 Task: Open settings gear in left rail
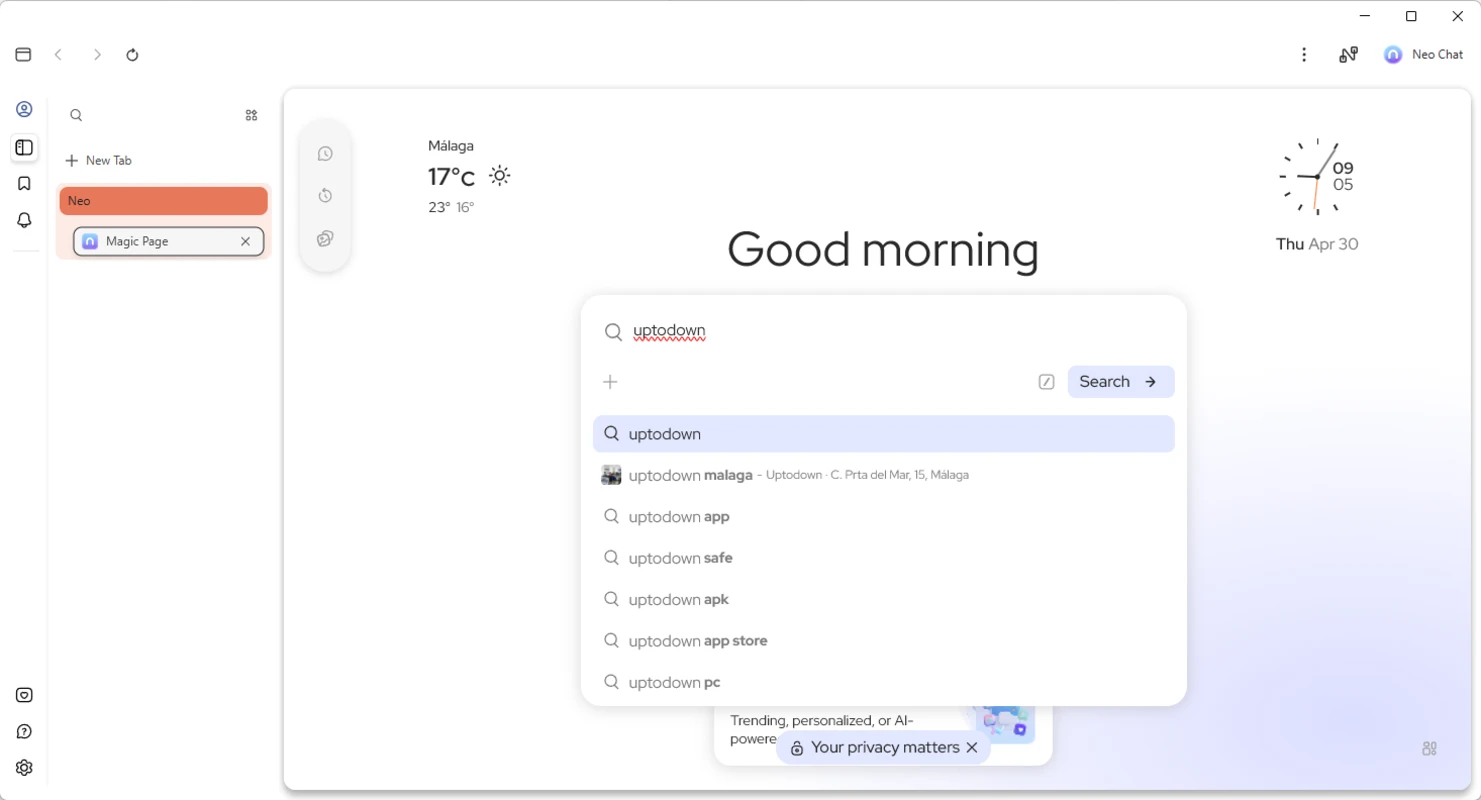[x=25, y=768]
